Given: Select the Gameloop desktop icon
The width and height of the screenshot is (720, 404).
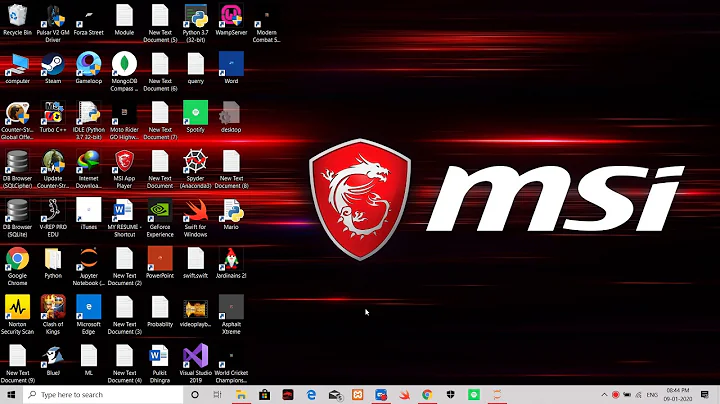Looking at the screenshot, I should (89, 68).
